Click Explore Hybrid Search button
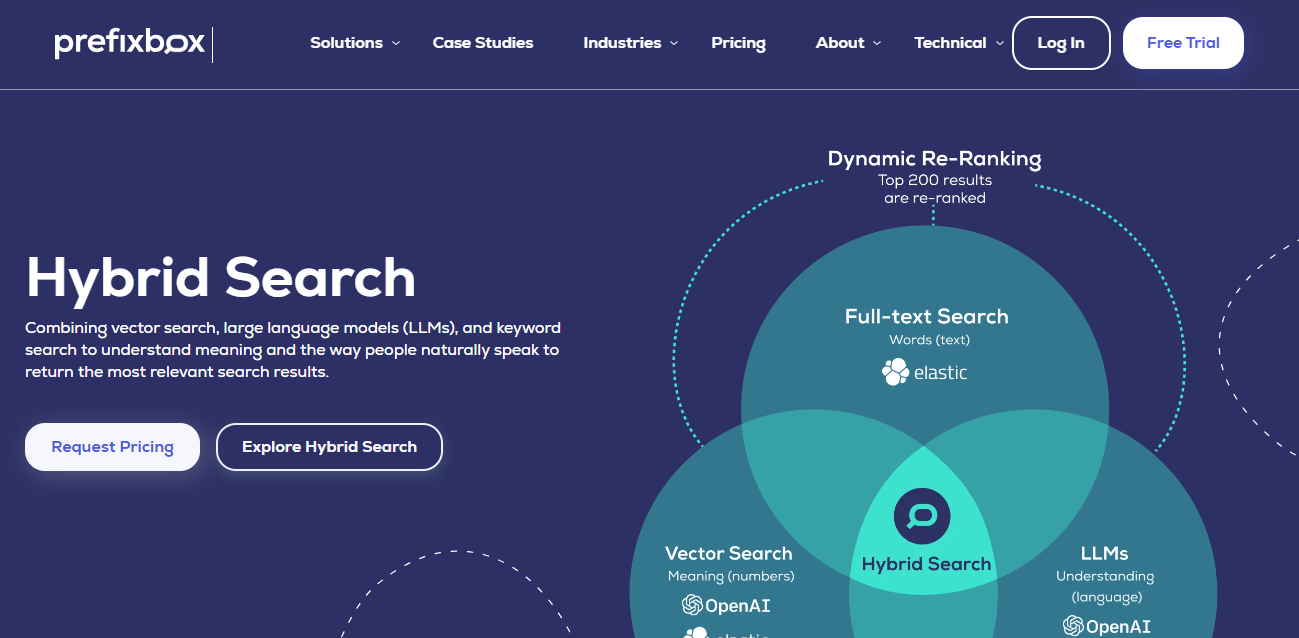1299x638 pixels. [329, 447]
